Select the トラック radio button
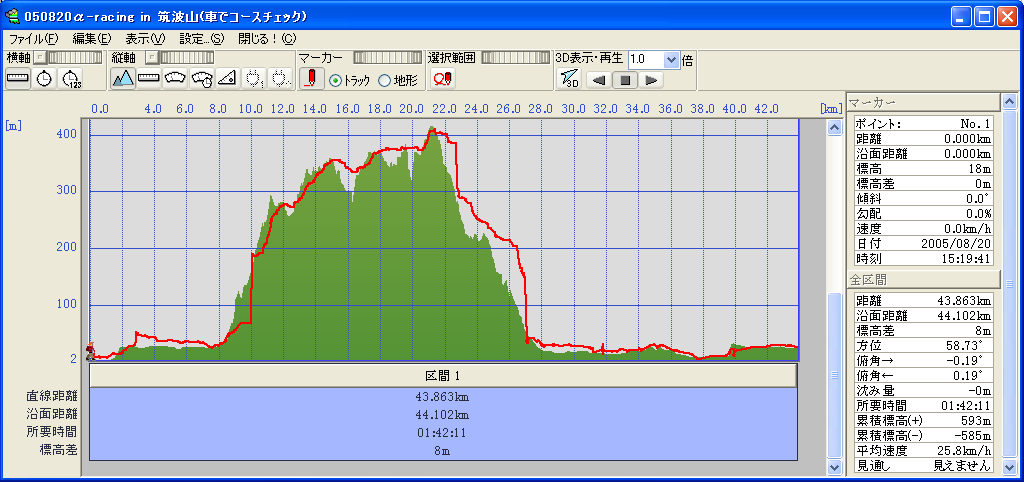This screenshot has height=482, width=1024. [x=335, y=80]
